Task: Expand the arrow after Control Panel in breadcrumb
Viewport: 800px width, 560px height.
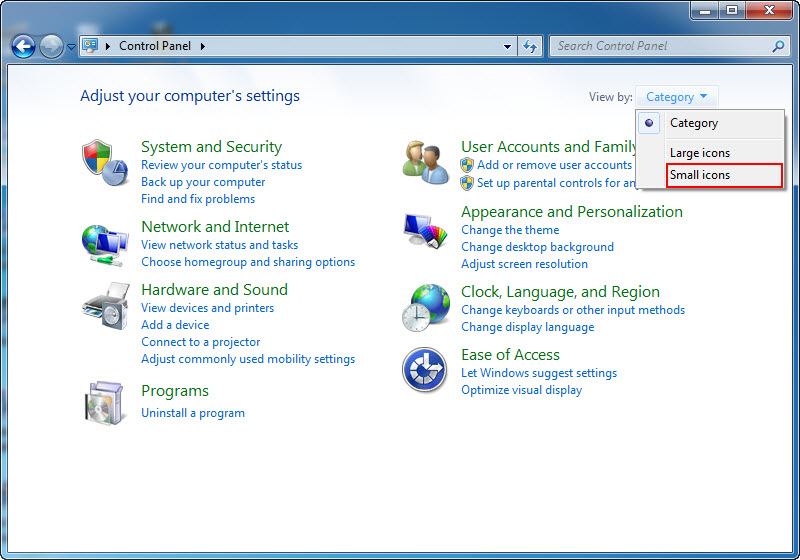Action: [x=203, y=46]
